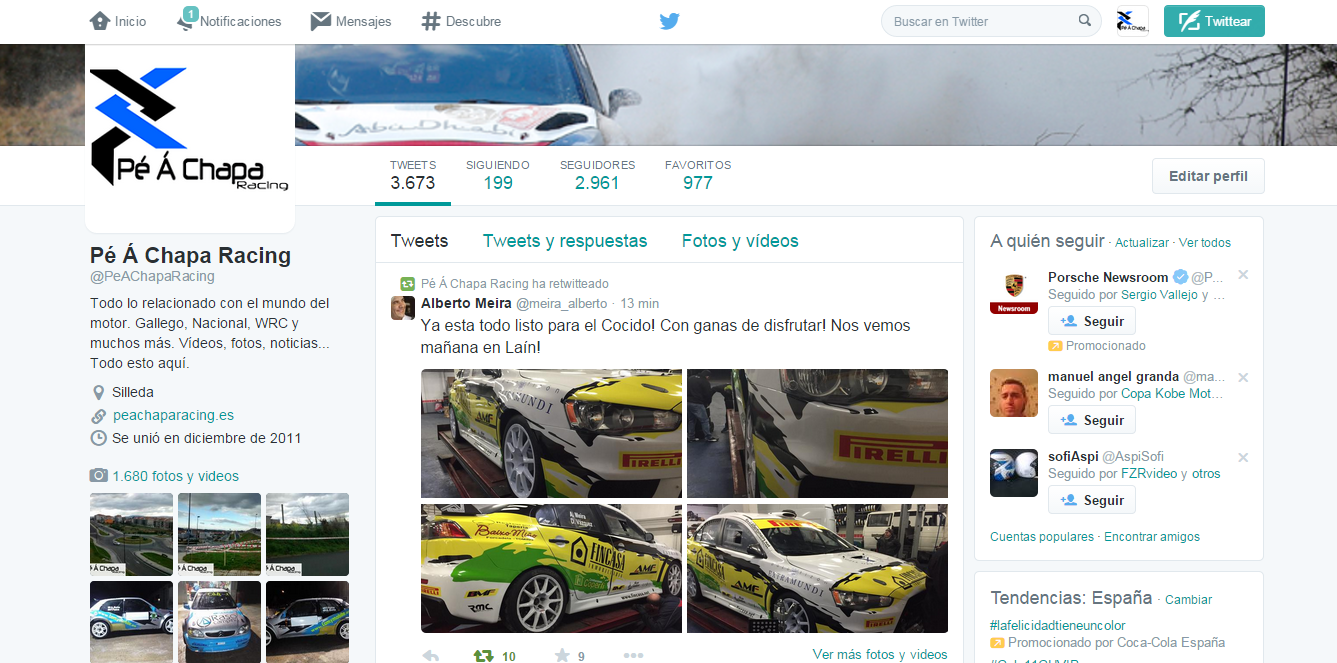
Task: Follow manuel angel granda with Seguir
Action: pos(1092,420)
